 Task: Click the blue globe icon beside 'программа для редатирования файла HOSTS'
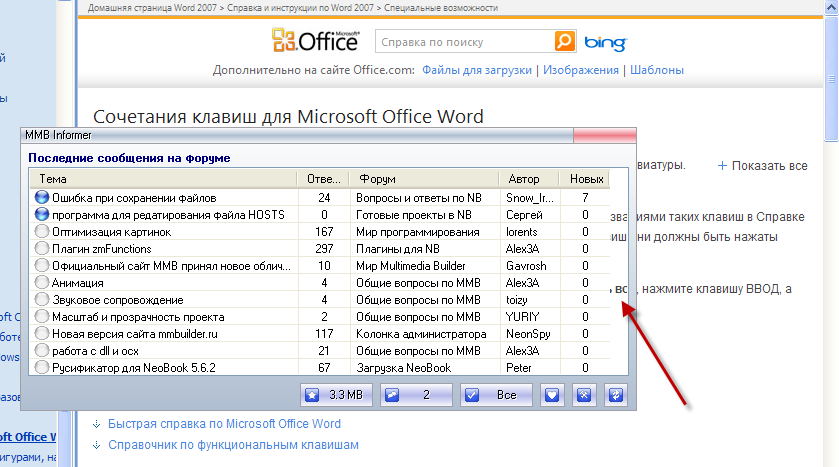point(42,215)
